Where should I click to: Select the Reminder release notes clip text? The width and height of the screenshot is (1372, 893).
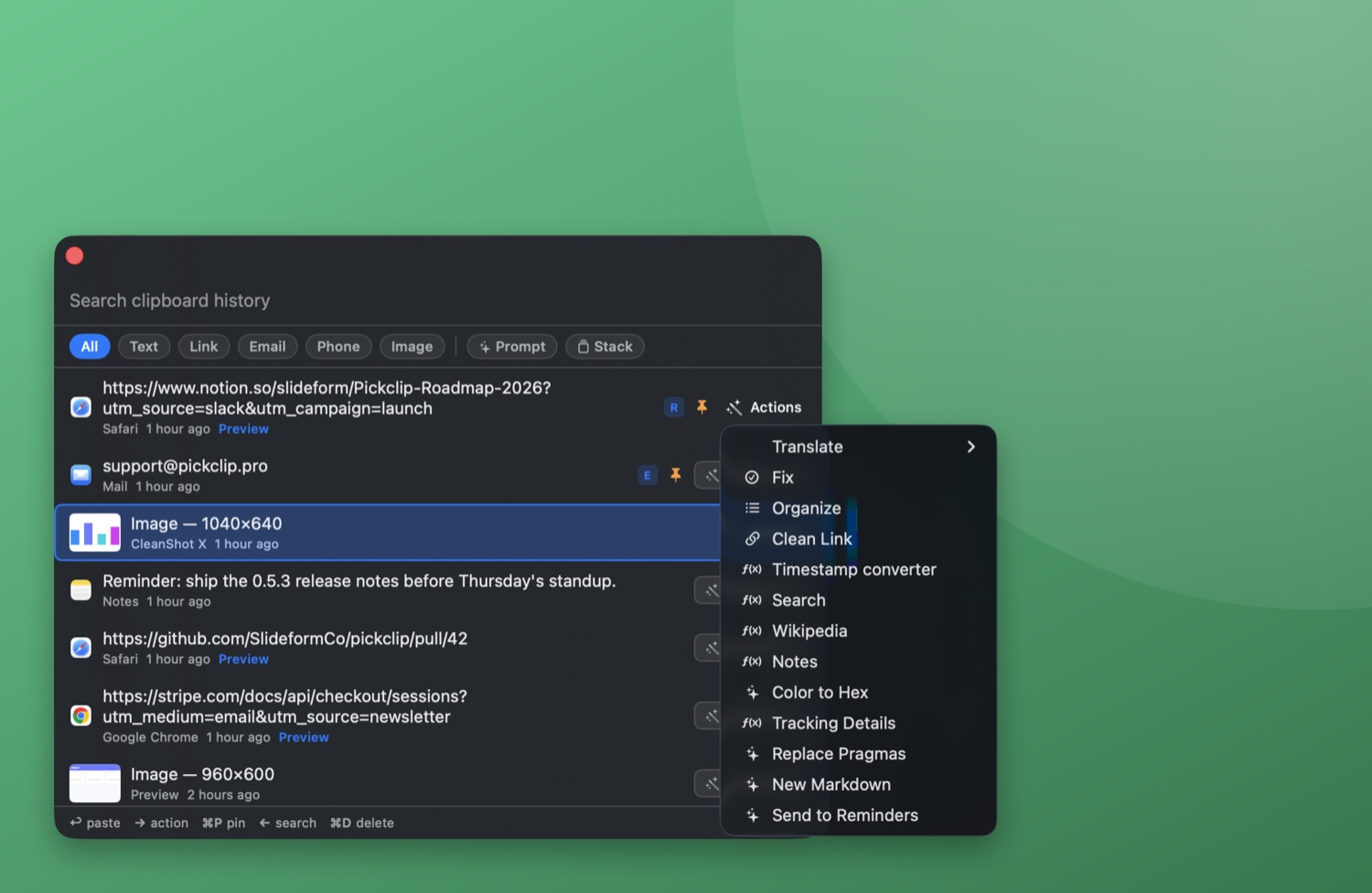359,581
